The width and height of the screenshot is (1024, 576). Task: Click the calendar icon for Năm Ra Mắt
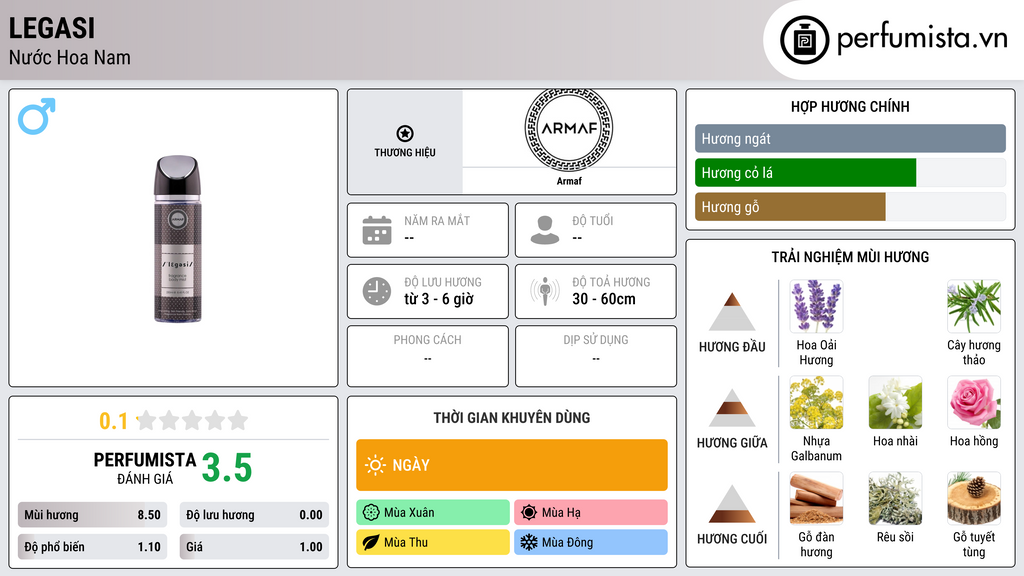tap(377, 230)
